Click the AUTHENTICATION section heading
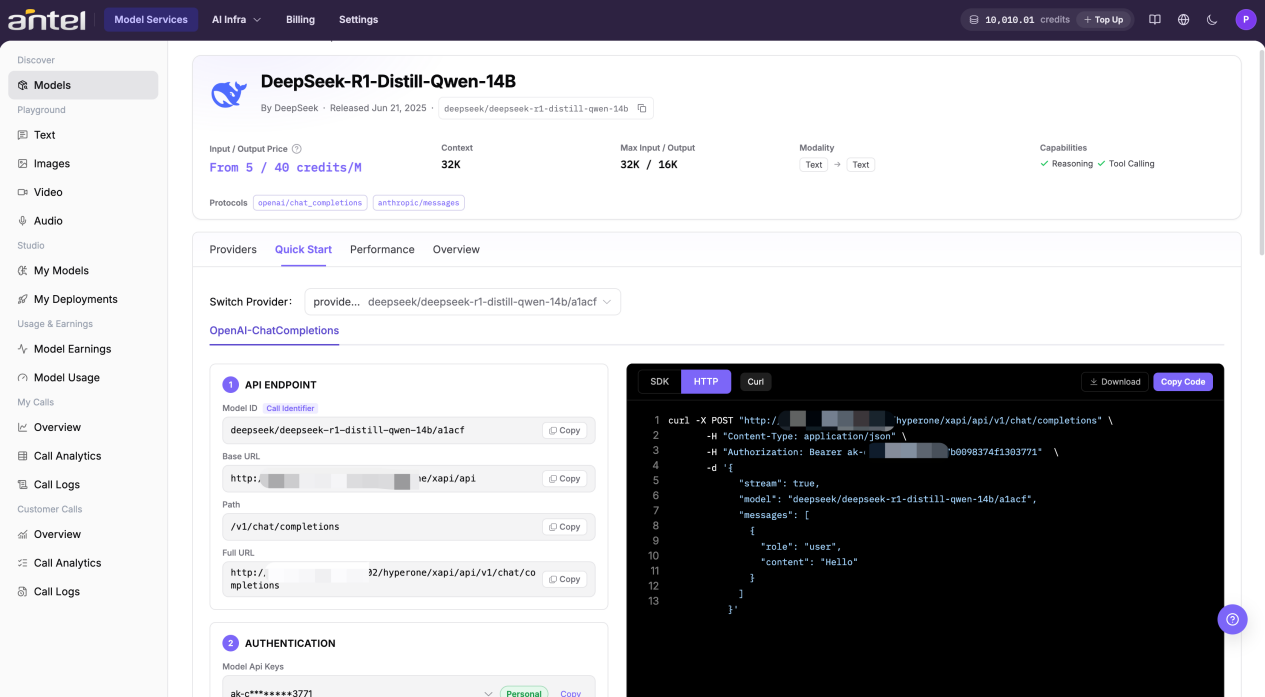 tap(290, 643)
